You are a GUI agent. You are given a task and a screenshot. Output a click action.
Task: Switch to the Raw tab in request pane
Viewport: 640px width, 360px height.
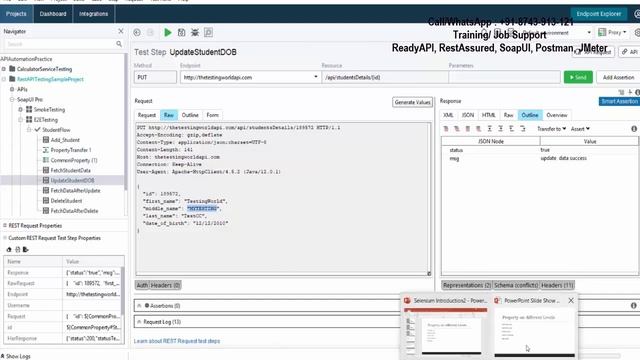169,115
